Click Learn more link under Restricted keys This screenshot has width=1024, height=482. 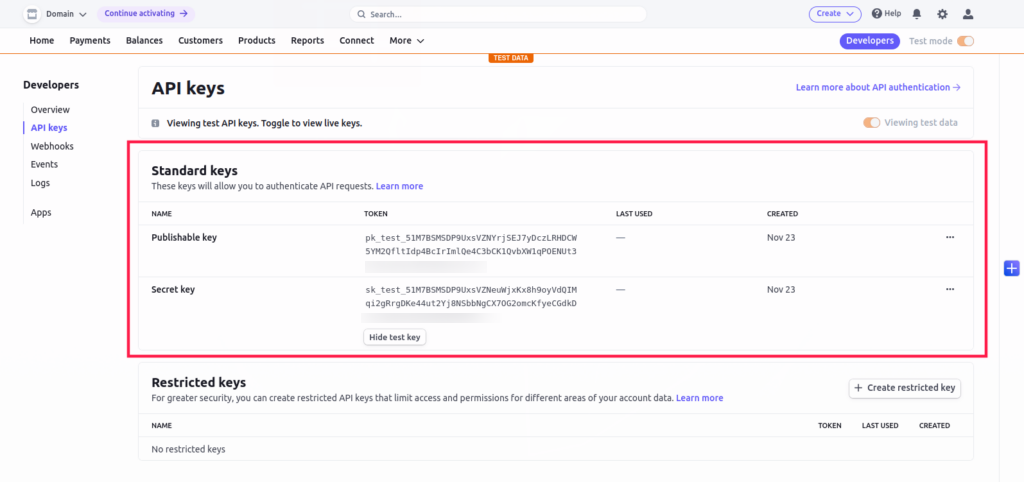[699, 398]
